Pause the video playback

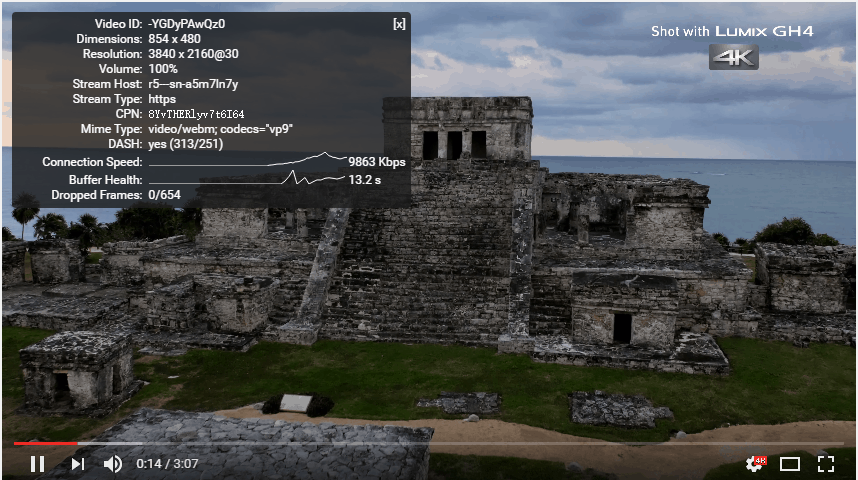(x=37, y=464)
